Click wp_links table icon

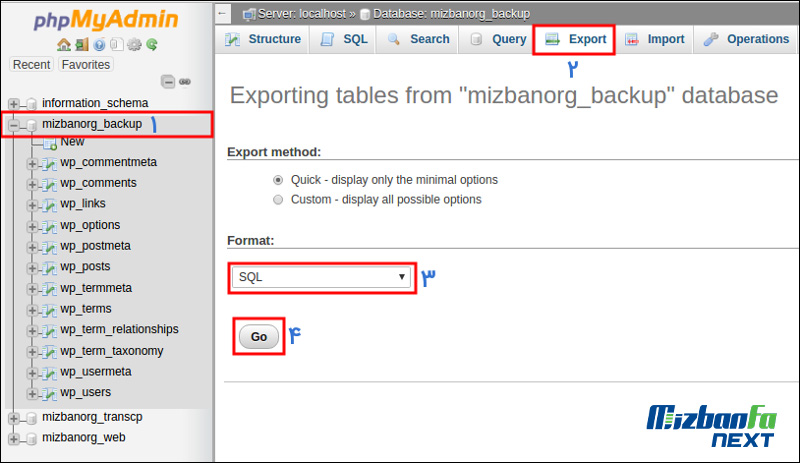pyautogui.click(x=49, y=205)
